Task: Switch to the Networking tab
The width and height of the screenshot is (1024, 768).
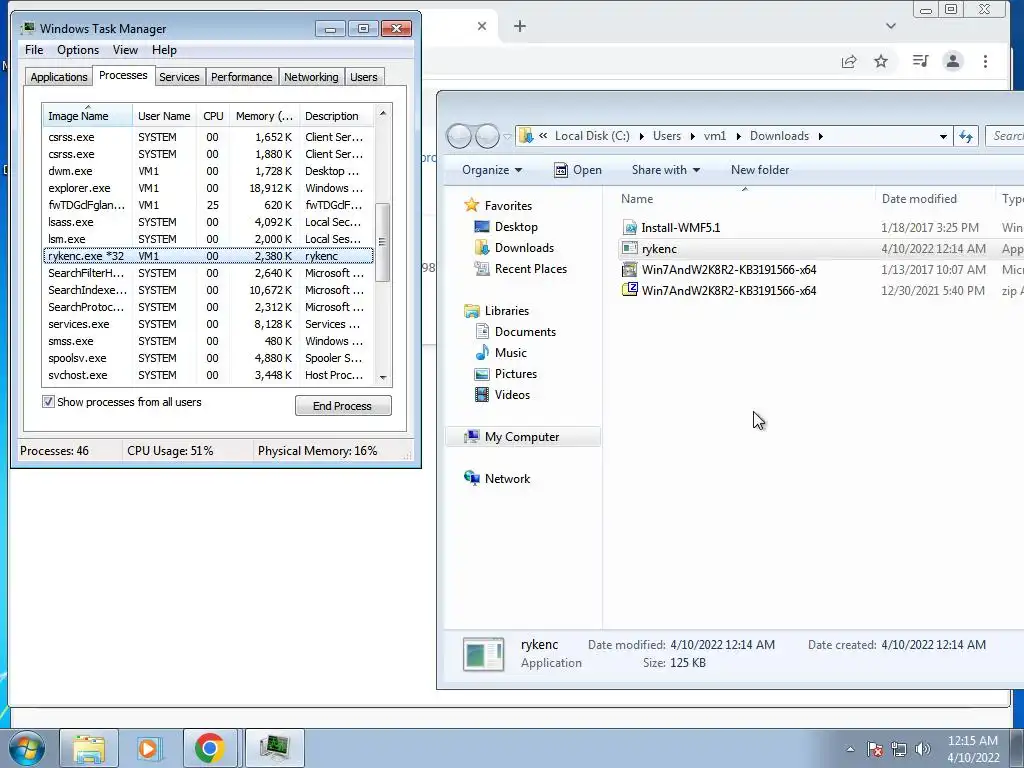Action: 311,77
